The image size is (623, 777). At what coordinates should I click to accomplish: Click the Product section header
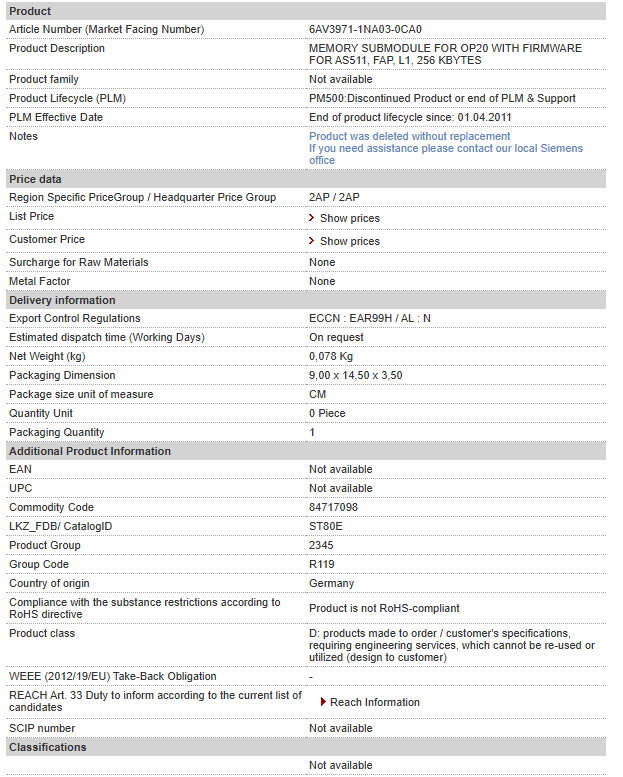click(x=306, y=11)
